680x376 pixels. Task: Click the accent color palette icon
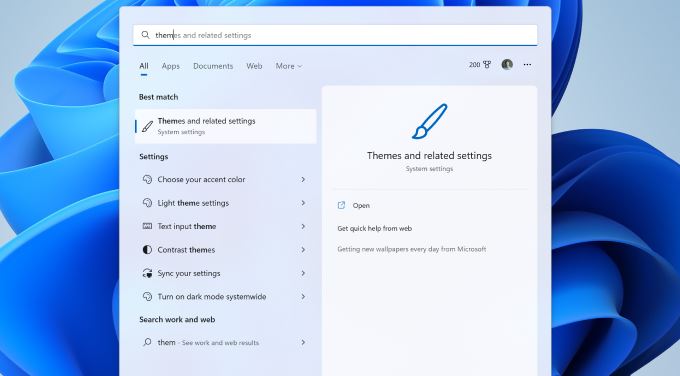click(147, 179)
